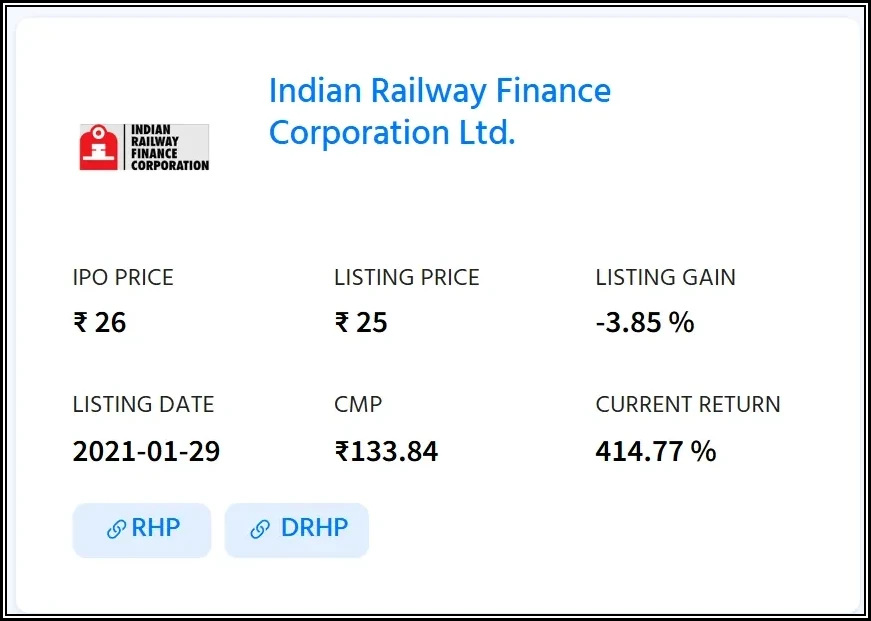Click the CURRENT RETURN label

click(x=687, y=405)
